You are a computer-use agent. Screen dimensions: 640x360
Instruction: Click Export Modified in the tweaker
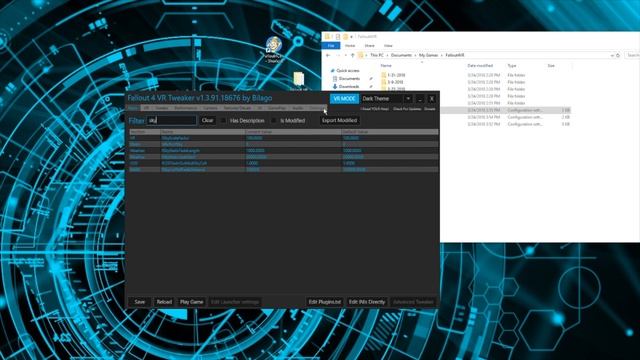pos(339,120)
